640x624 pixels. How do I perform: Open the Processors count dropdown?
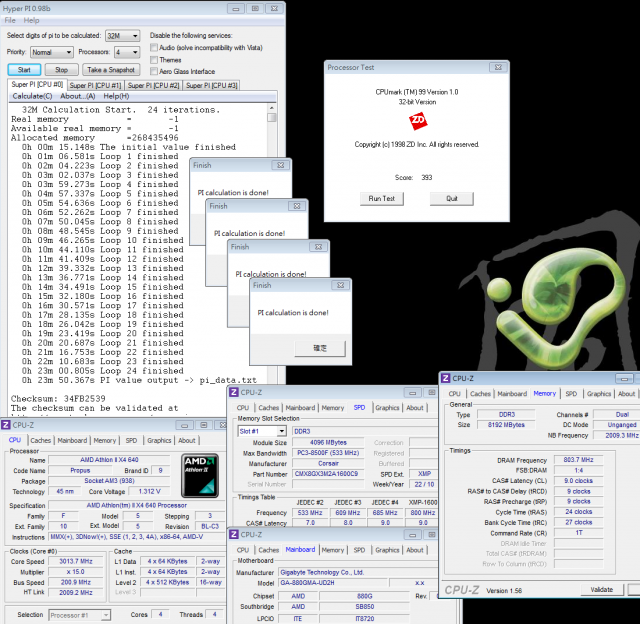(127, 52)
